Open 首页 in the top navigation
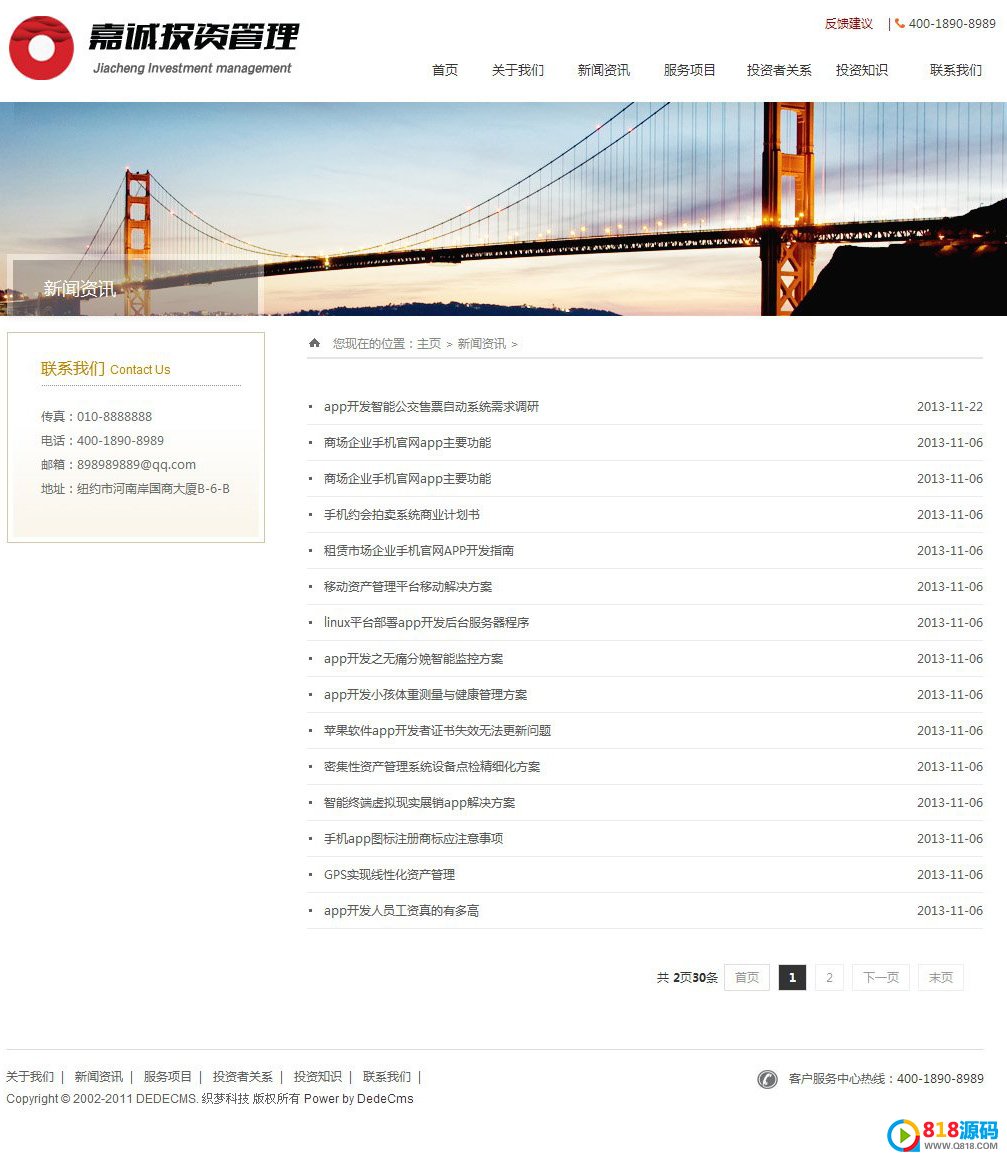1007x1157 pixels. pos(445,70)
